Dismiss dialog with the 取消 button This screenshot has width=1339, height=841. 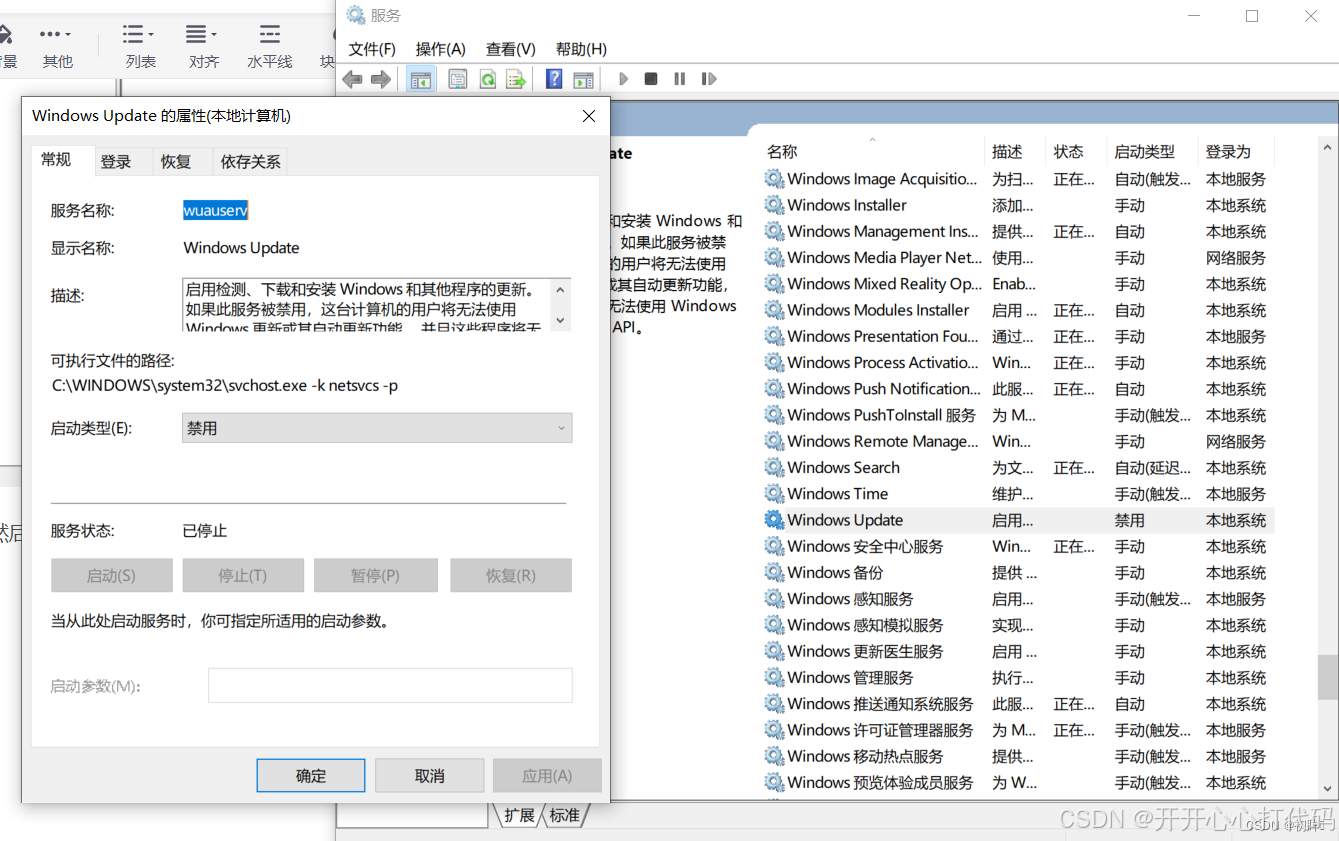430,776
